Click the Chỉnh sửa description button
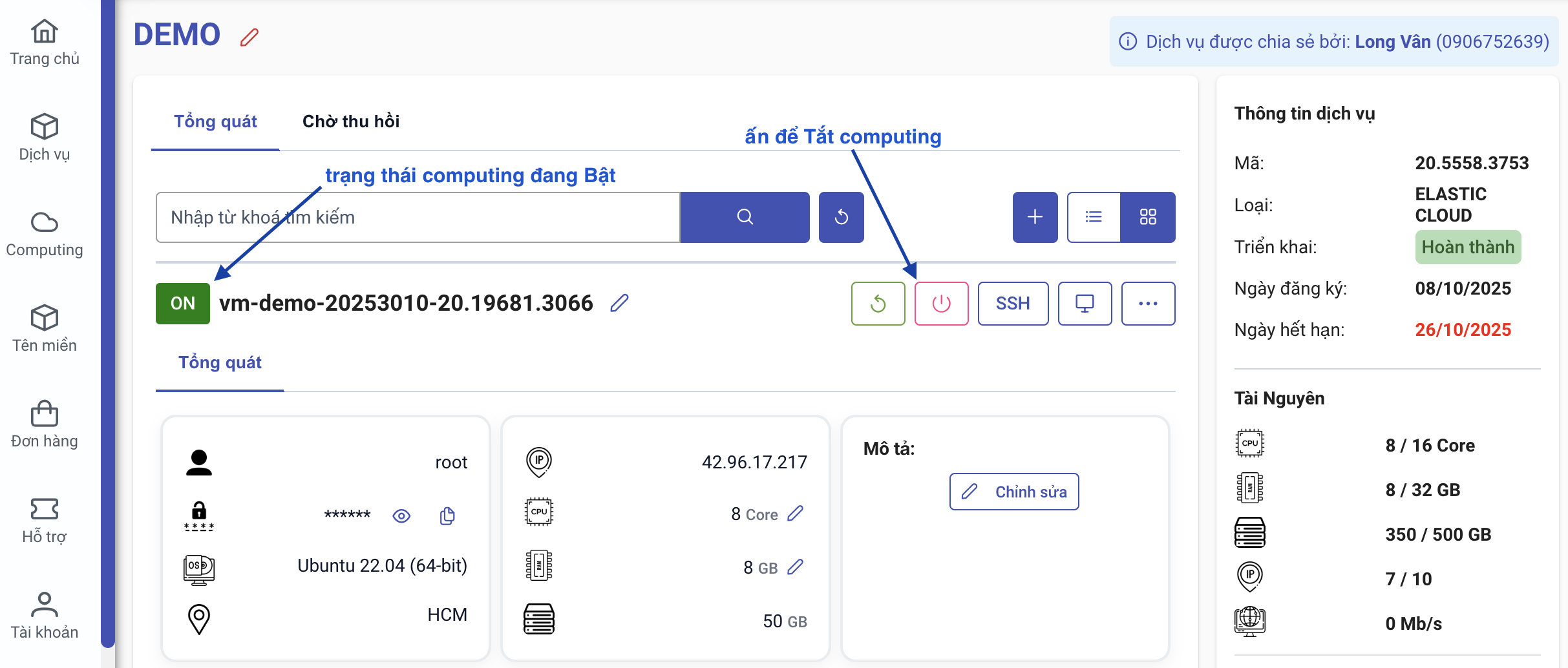 point(1013,492)
